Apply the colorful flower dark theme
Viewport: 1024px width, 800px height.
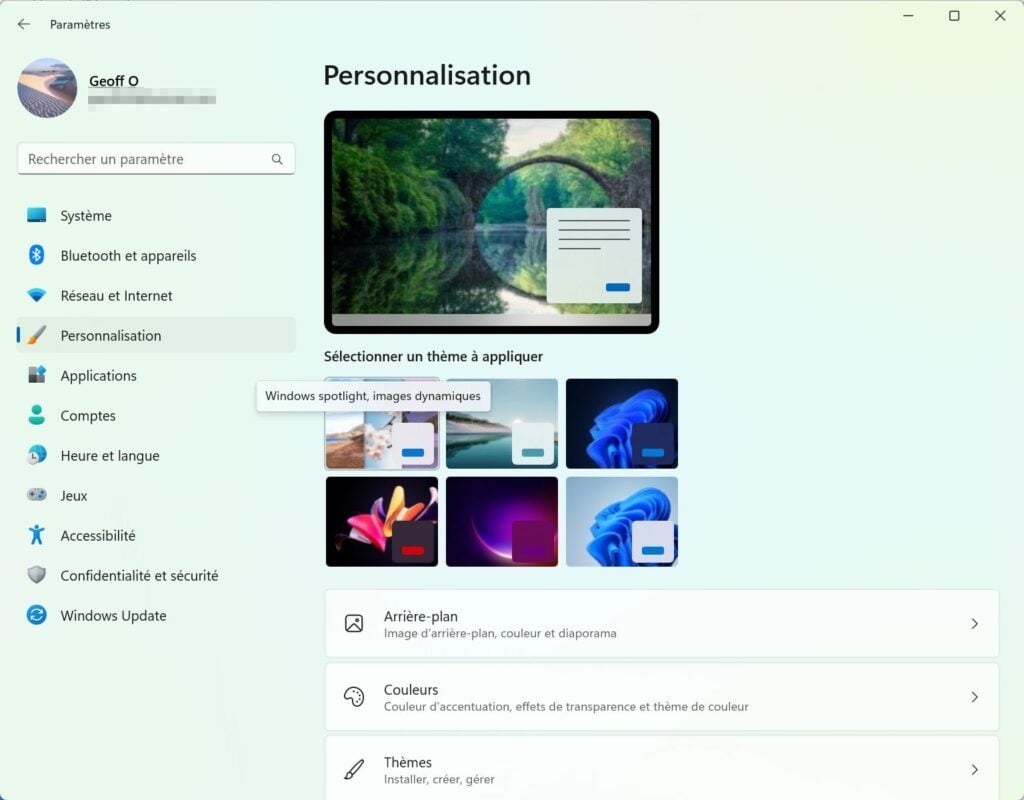[x=382, y=521]
